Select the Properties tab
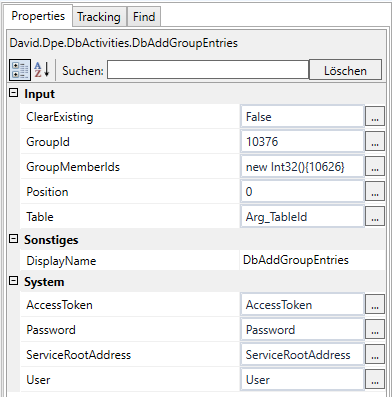The height and width of the screenshot is (397, 392). click(x=38, y=16)
